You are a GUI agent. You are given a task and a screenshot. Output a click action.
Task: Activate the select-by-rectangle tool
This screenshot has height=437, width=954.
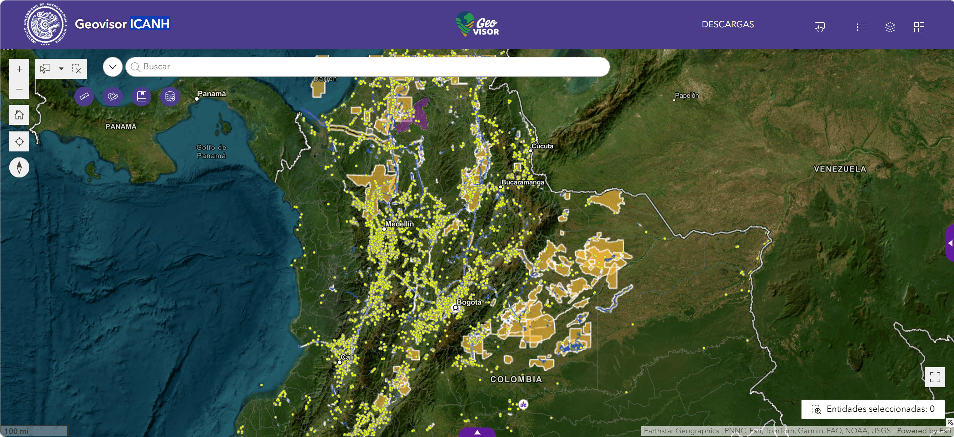coord(45,69)
